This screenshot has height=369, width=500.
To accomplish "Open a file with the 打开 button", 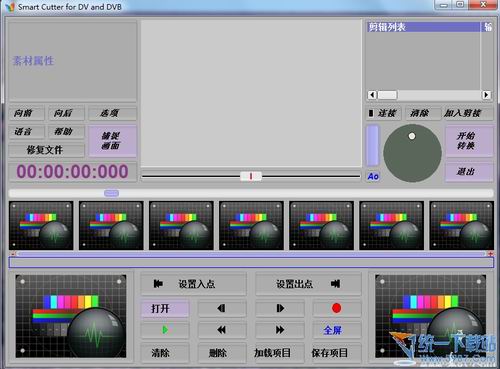I will [165, 308].
